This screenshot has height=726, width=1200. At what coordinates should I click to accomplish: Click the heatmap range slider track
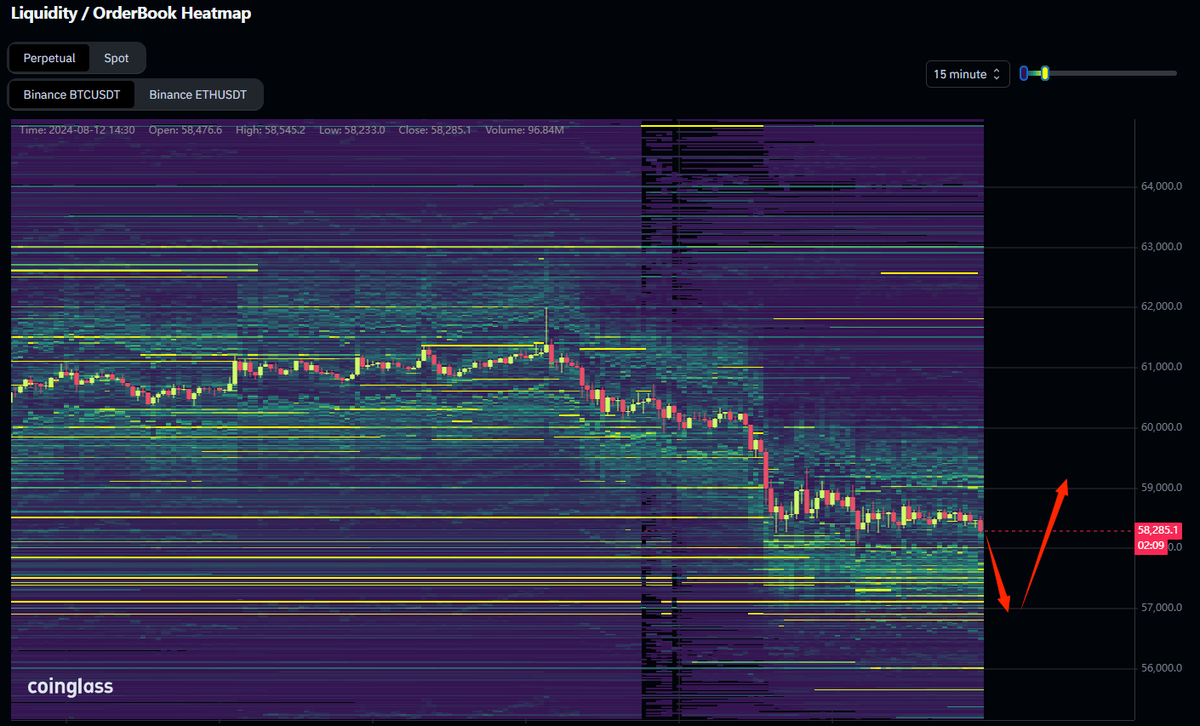click(x=1098, y=73)
